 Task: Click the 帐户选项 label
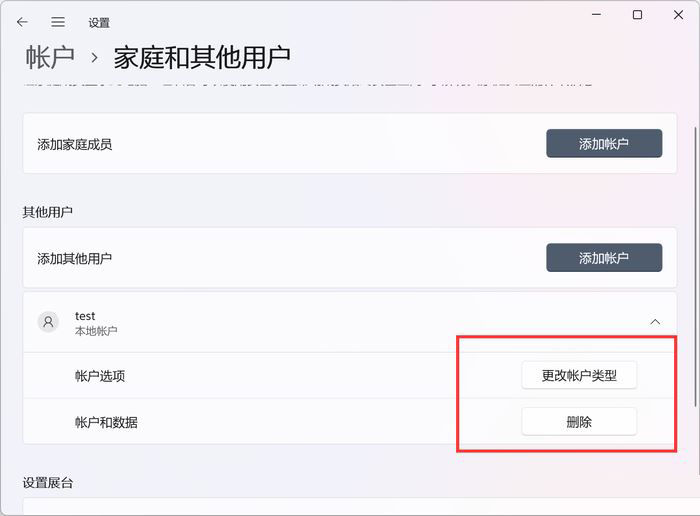(100, 376)
